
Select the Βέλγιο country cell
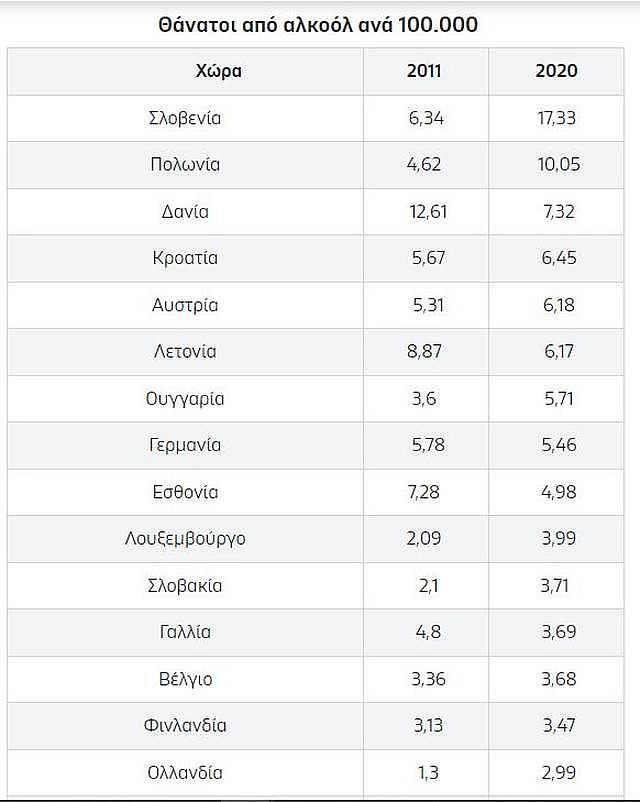(186, 679)
